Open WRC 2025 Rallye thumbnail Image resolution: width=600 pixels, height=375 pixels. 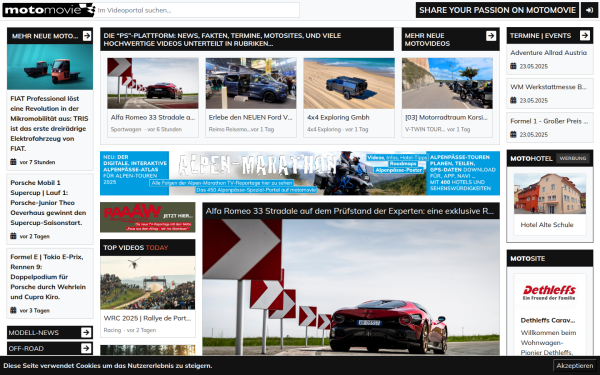[148, 283]
